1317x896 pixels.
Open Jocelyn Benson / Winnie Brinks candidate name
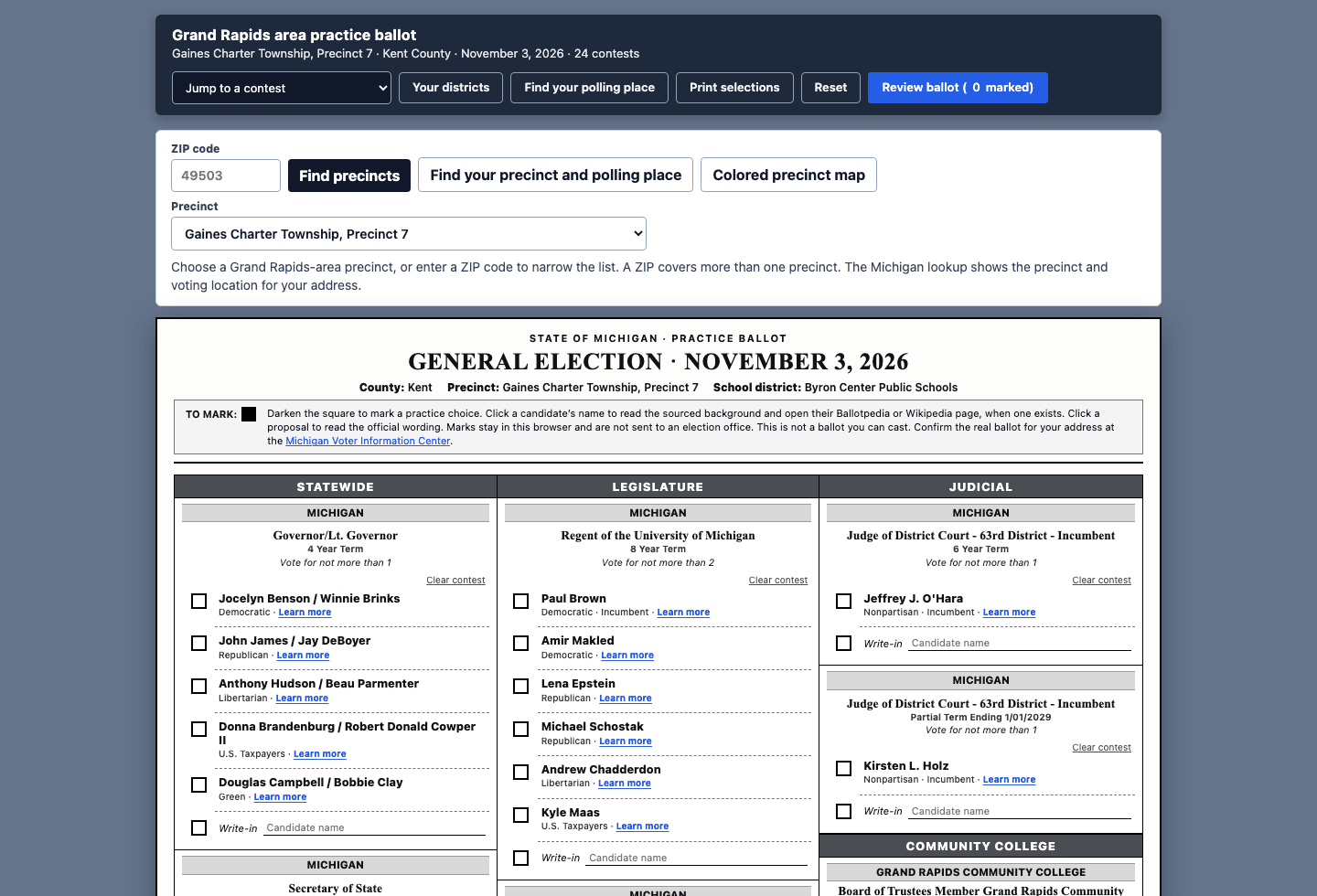coord(309,599)
